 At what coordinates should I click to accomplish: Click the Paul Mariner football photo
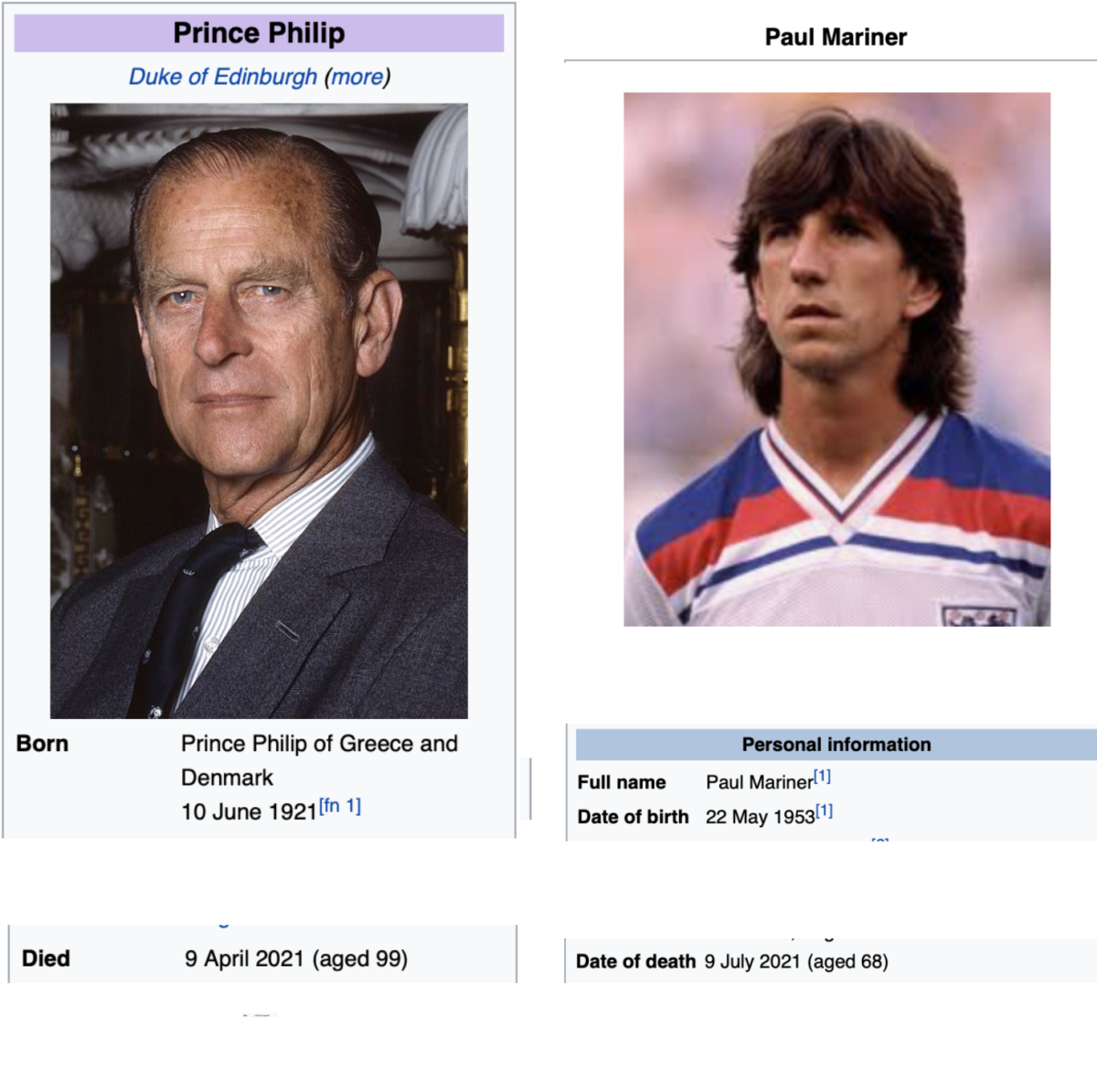pos(836,359)
